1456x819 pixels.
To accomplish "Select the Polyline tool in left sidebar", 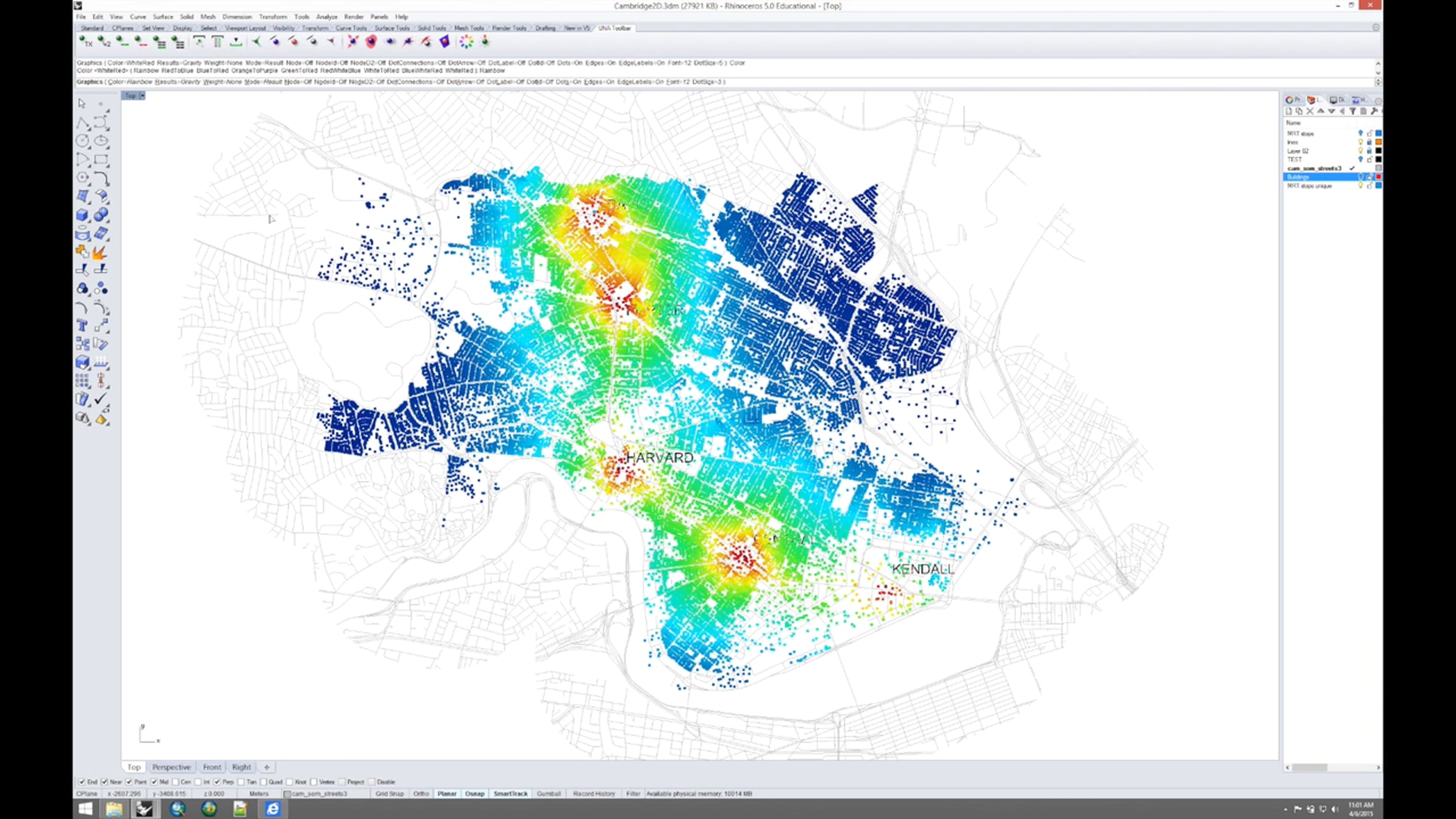I will (x=83, y=123).
